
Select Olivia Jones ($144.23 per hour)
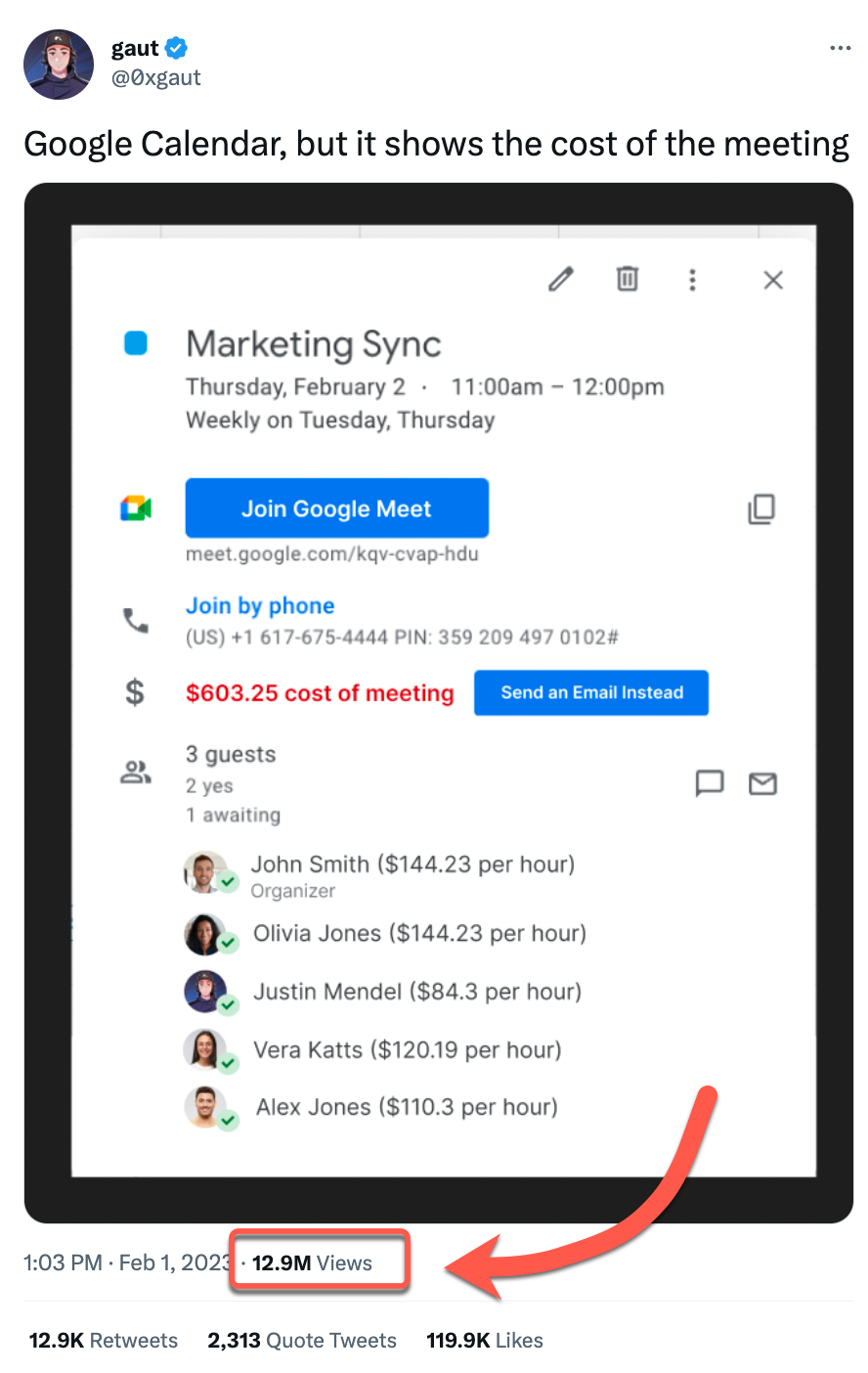(x=420, y=933)
